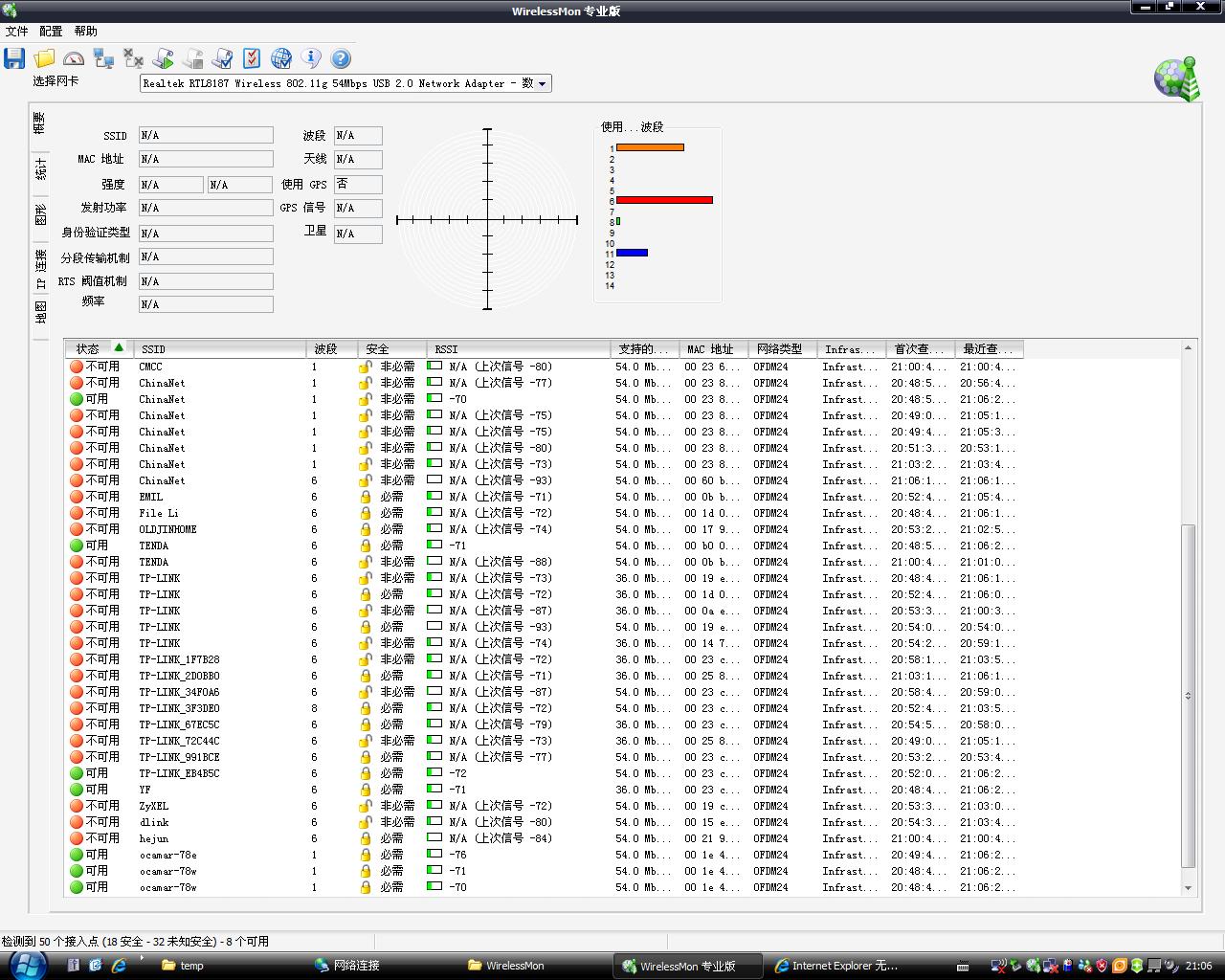Viewport: 1225px width, 980px height.
Task: Click the taskbar clock showing 21:06
Action: coord(1198,966)
